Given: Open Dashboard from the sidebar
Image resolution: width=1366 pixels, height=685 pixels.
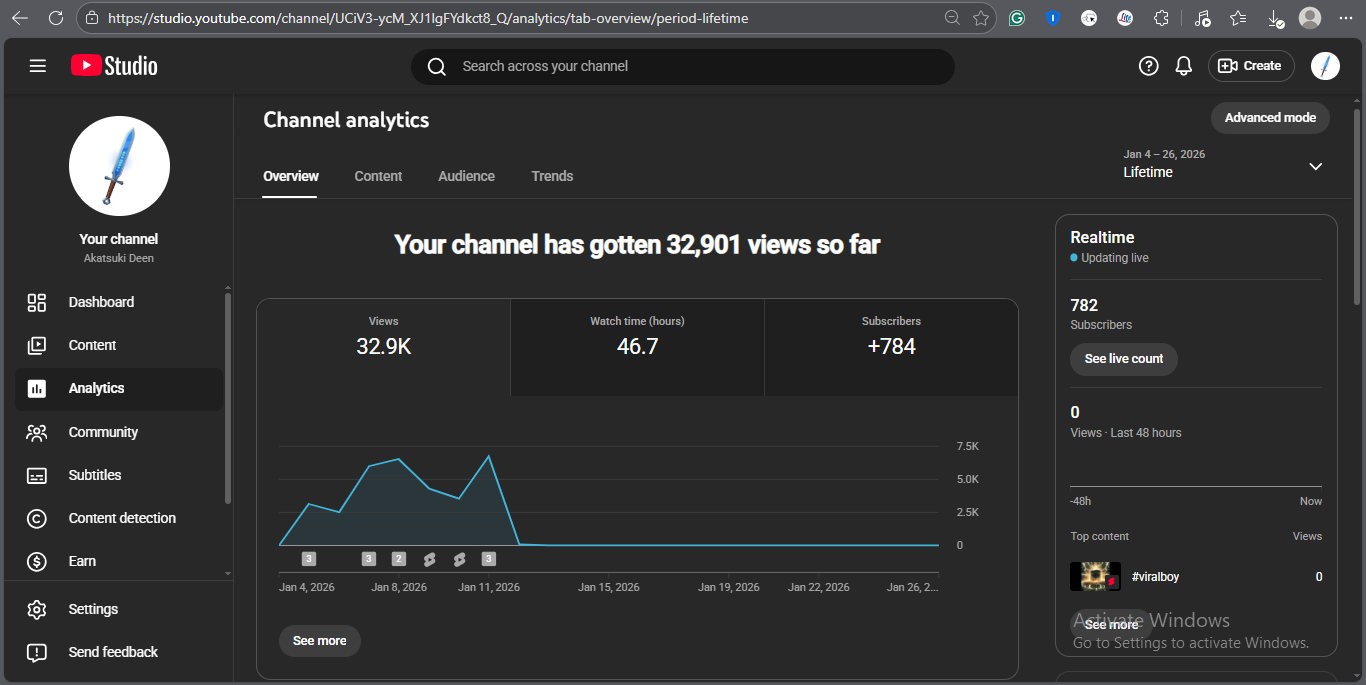Looking at the screenshot, I should coord(101,302).
